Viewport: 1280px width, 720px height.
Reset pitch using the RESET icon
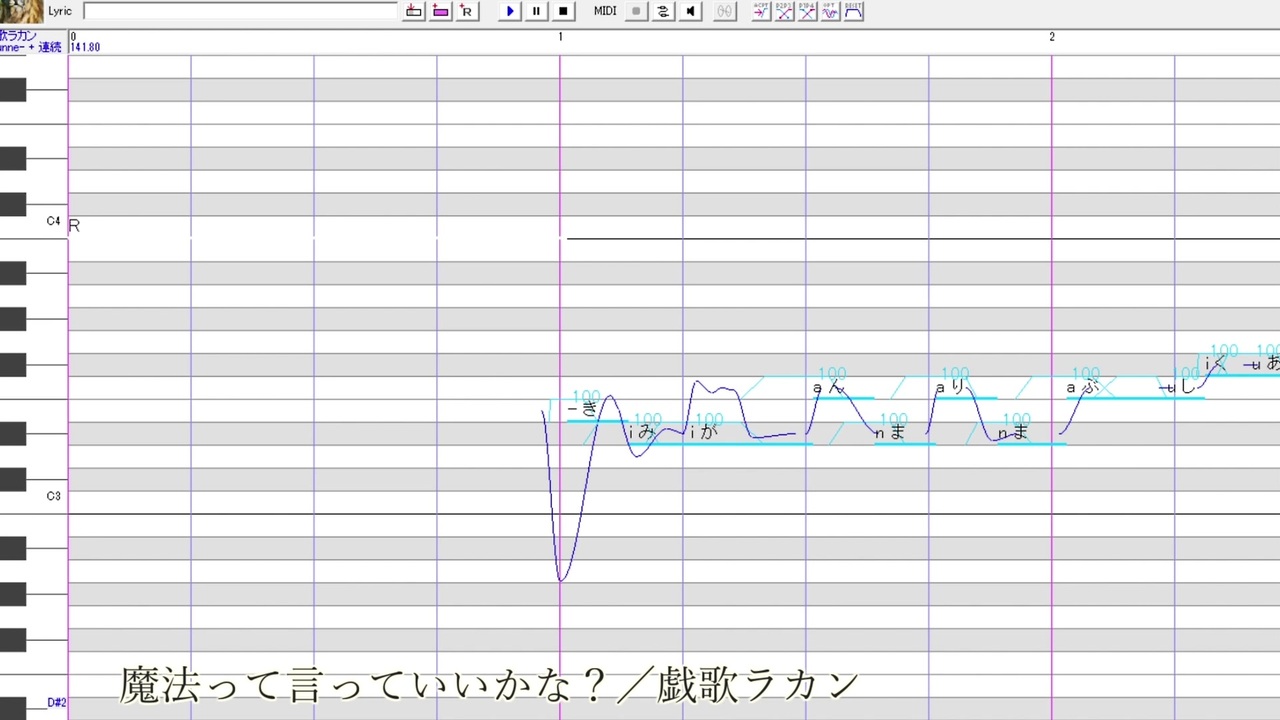[x=852, y=11]
